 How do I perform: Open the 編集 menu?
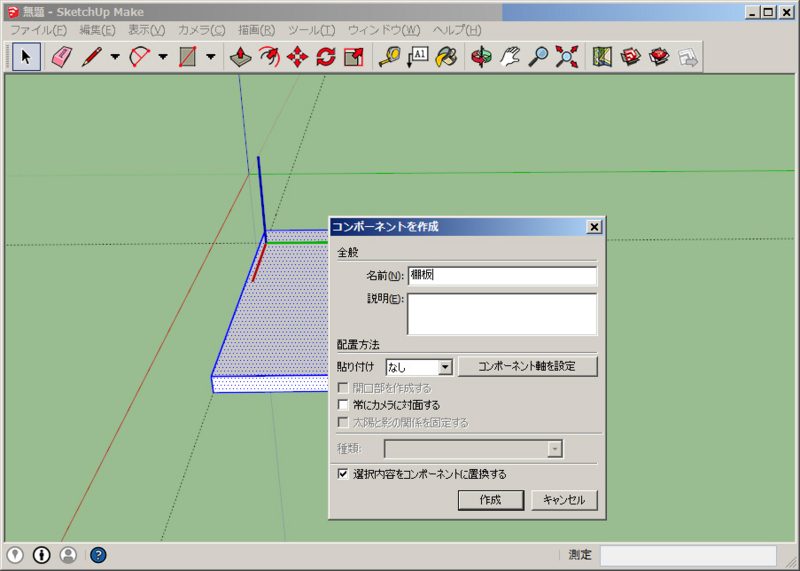pyautogui.click(x=97, y=30)
